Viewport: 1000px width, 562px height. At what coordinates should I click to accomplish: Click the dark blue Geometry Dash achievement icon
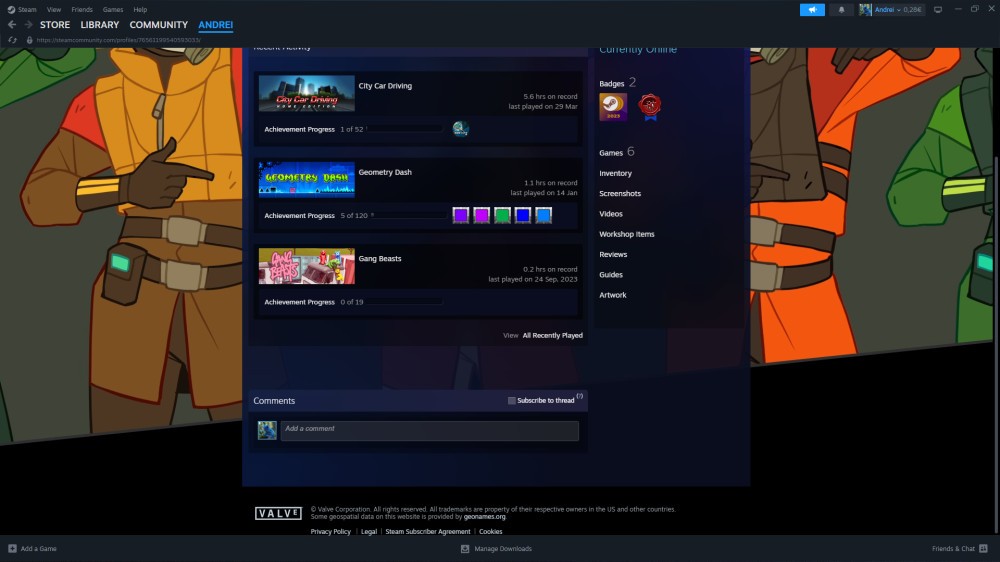point(522,215)
